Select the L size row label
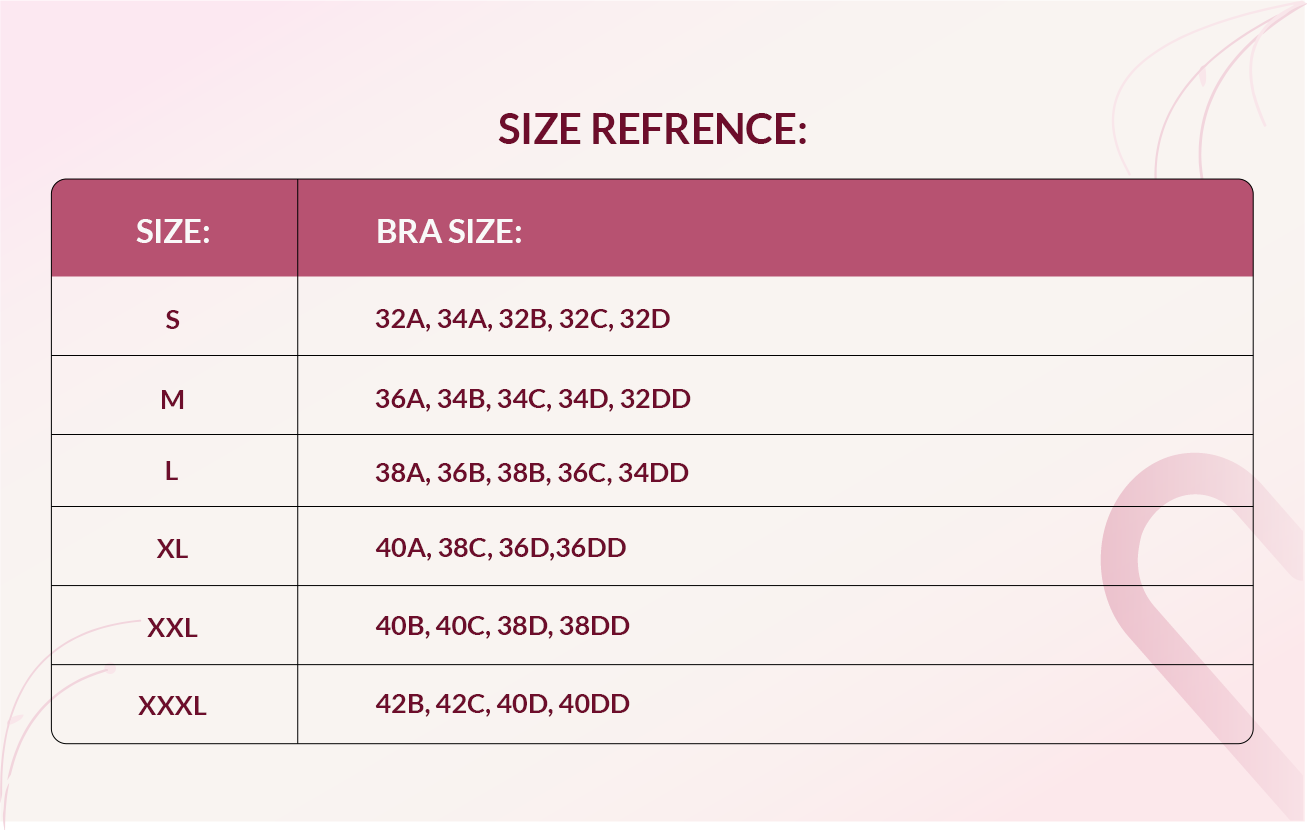The height and width of the screenshot is (830, 1307). coord(172,472)
